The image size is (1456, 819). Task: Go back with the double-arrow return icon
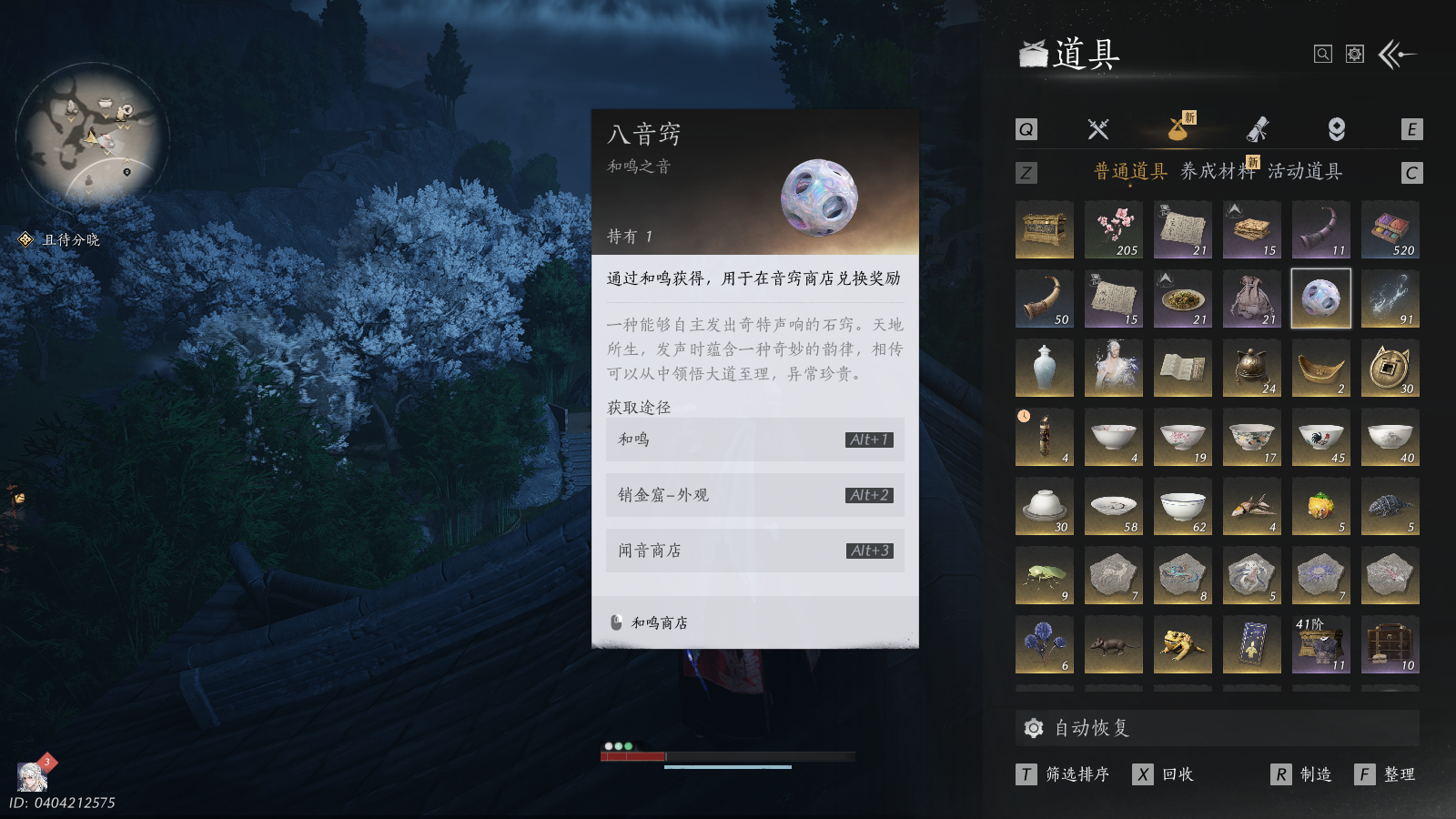pyautogui.click(x=1397, y=55)
